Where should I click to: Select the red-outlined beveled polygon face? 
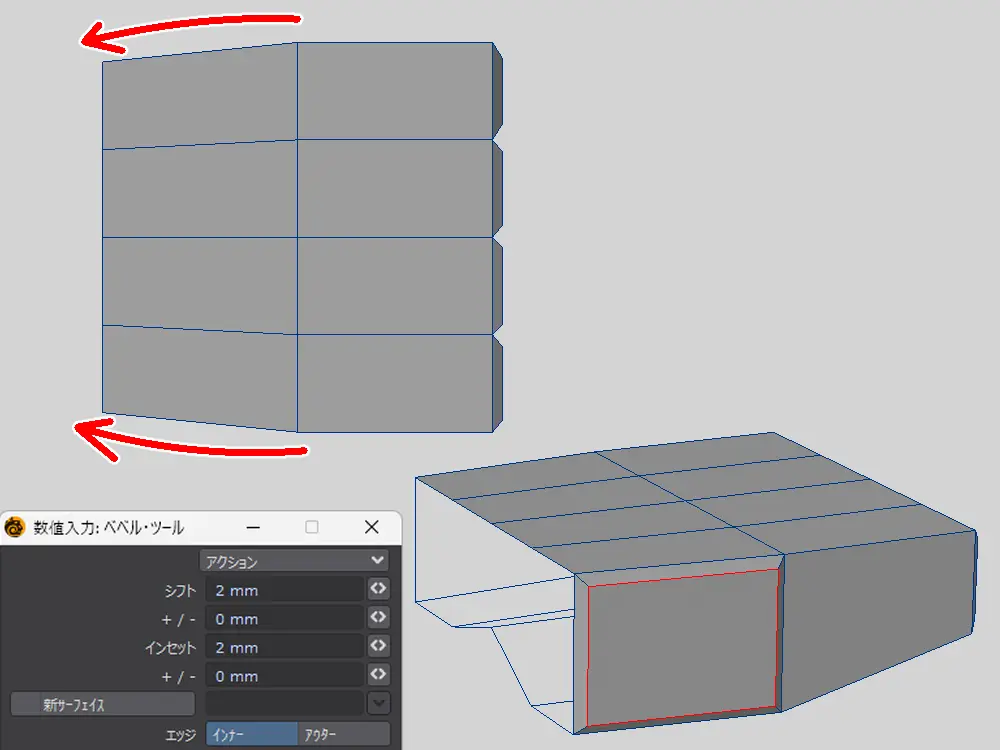tap(683, 646)
